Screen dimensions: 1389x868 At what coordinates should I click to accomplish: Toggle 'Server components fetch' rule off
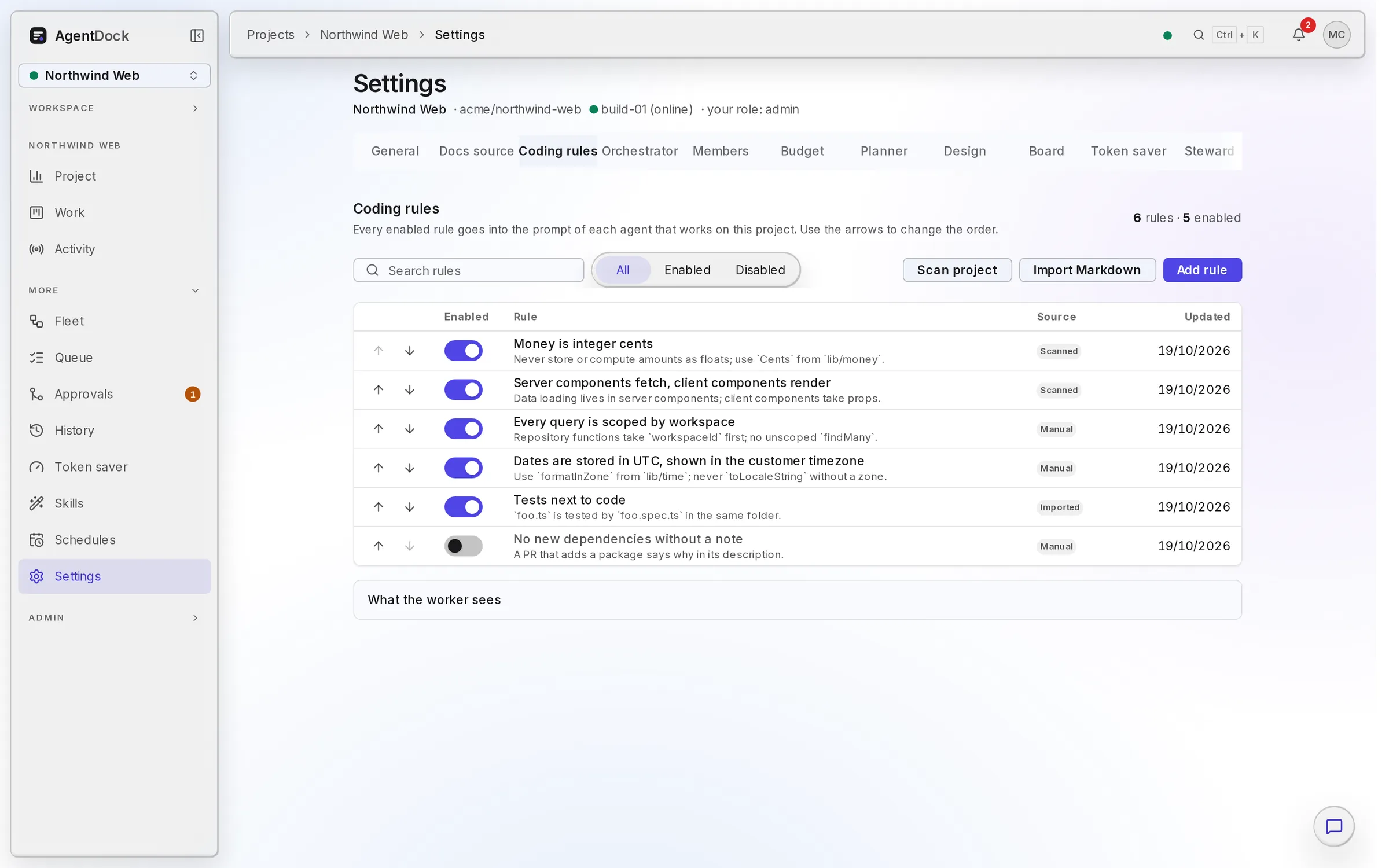(463, 389)
